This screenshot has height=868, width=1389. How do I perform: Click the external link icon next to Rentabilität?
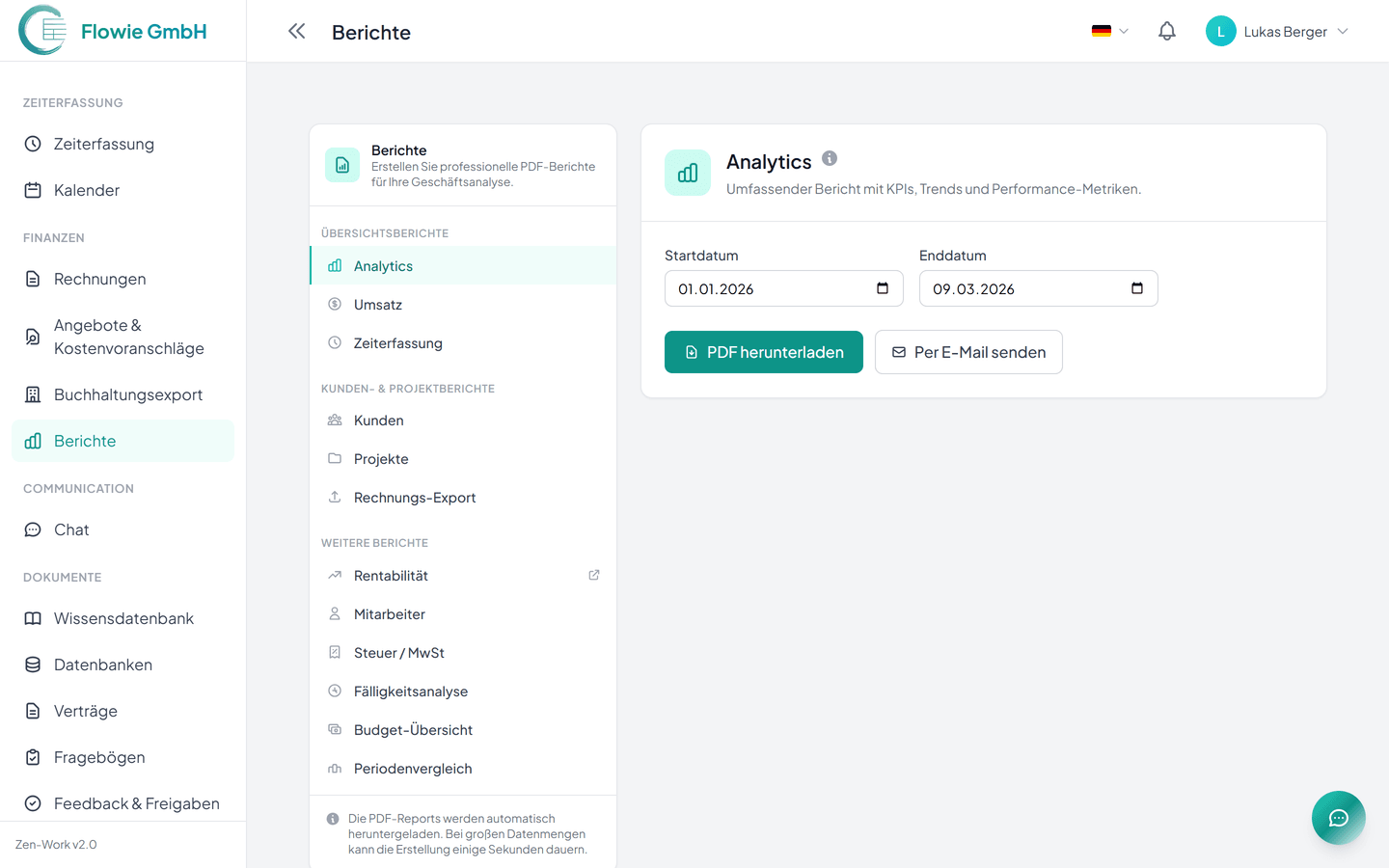[x=594, y=575]
